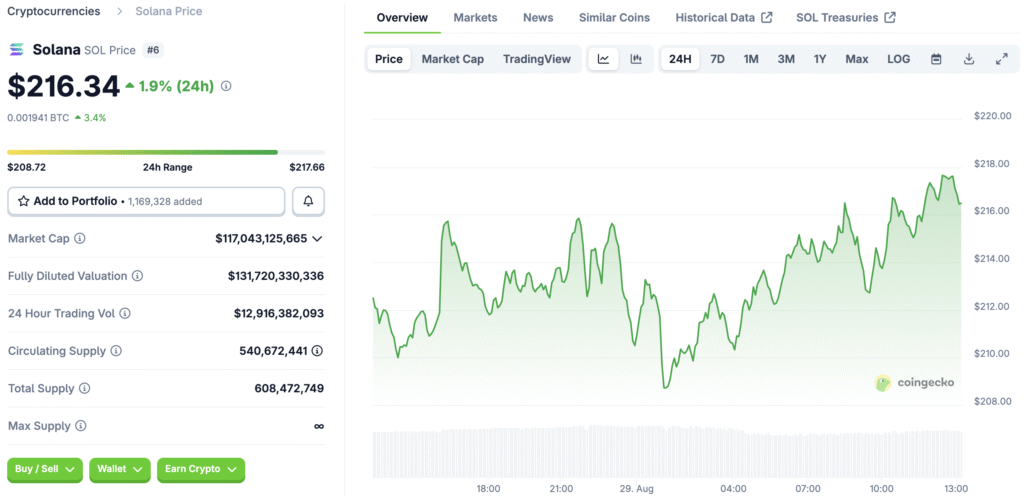1024x496 pixels.
Task: Click Add to Portfolio button
Action: click(x=146, y=201)
